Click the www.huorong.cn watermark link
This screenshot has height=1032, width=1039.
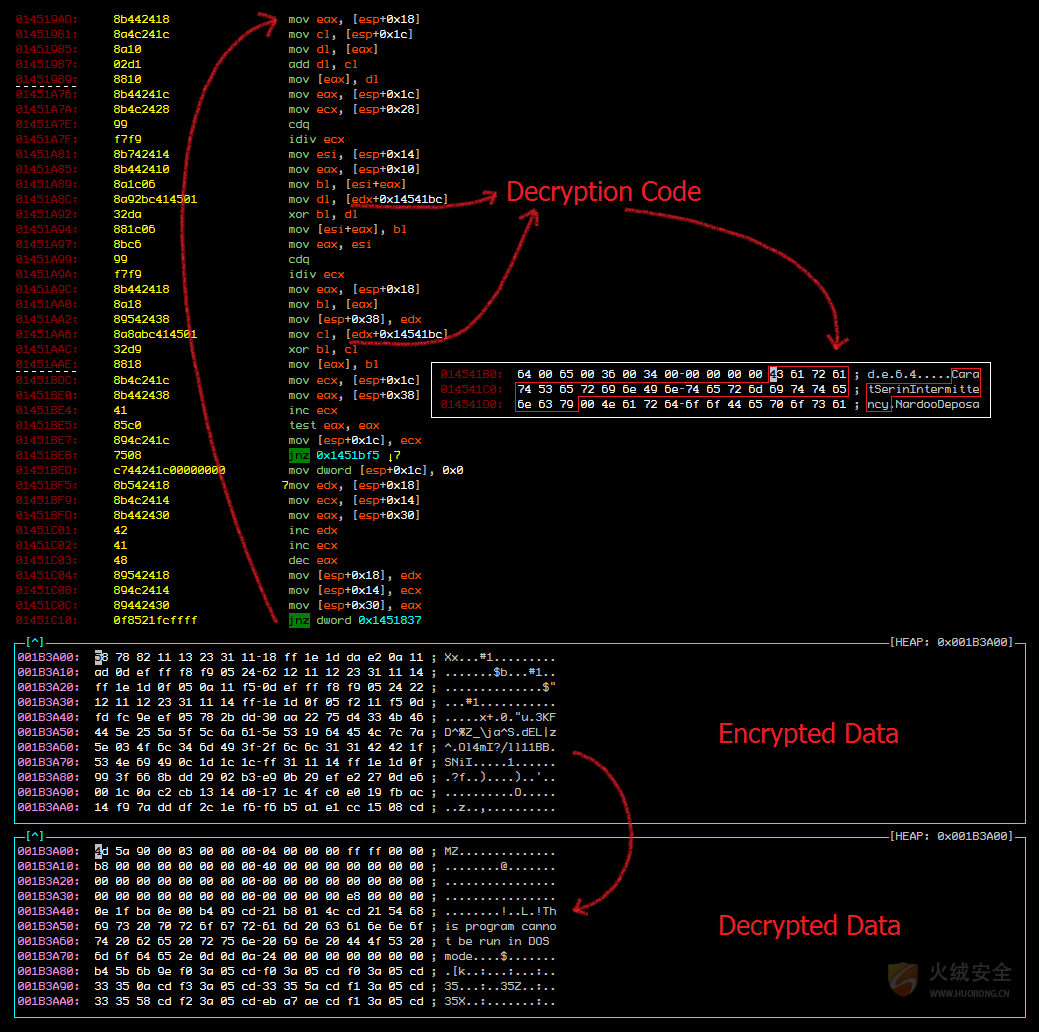(969, 994)
